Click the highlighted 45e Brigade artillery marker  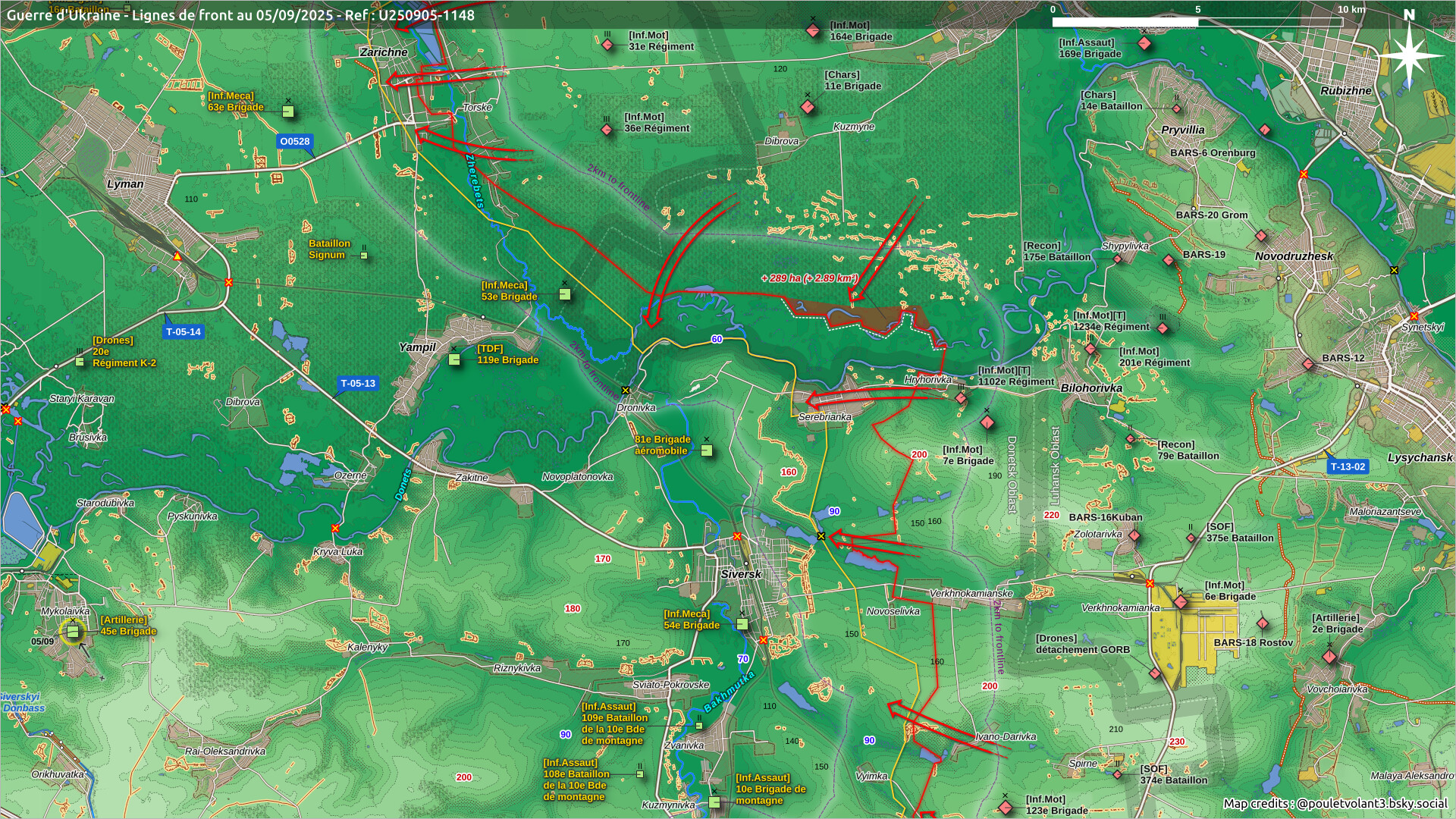click(x=73, y=631)
